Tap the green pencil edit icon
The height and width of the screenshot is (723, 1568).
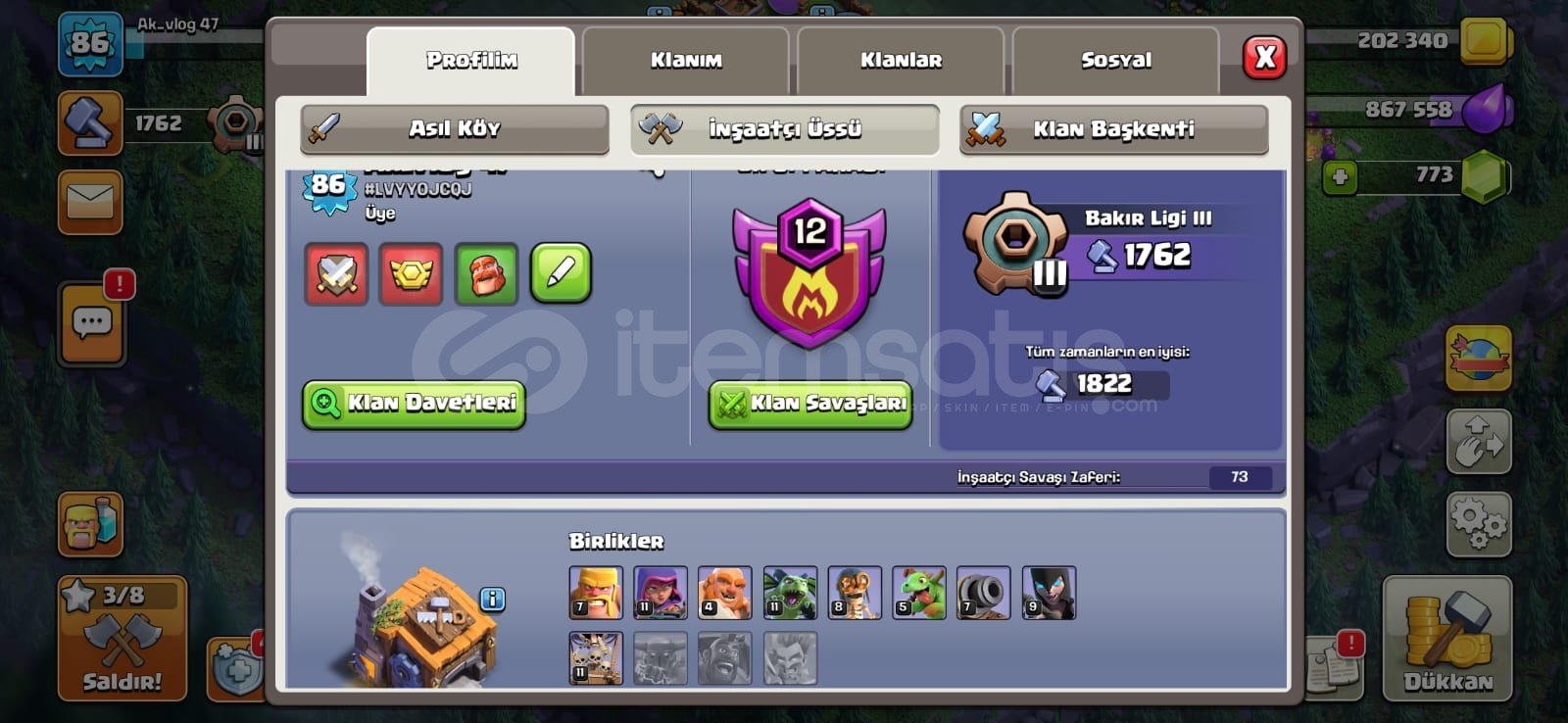tap(561, 273)
